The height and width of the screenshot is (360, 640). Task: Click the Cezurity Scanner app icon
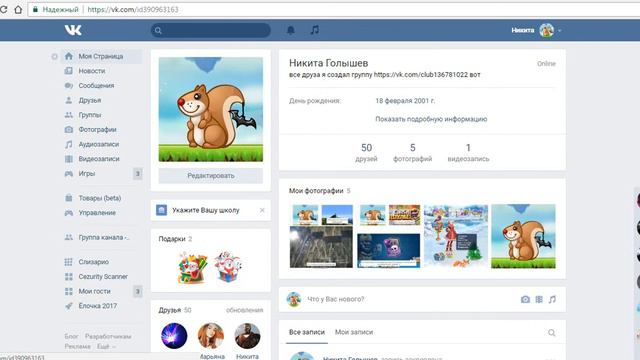(69, 277)
